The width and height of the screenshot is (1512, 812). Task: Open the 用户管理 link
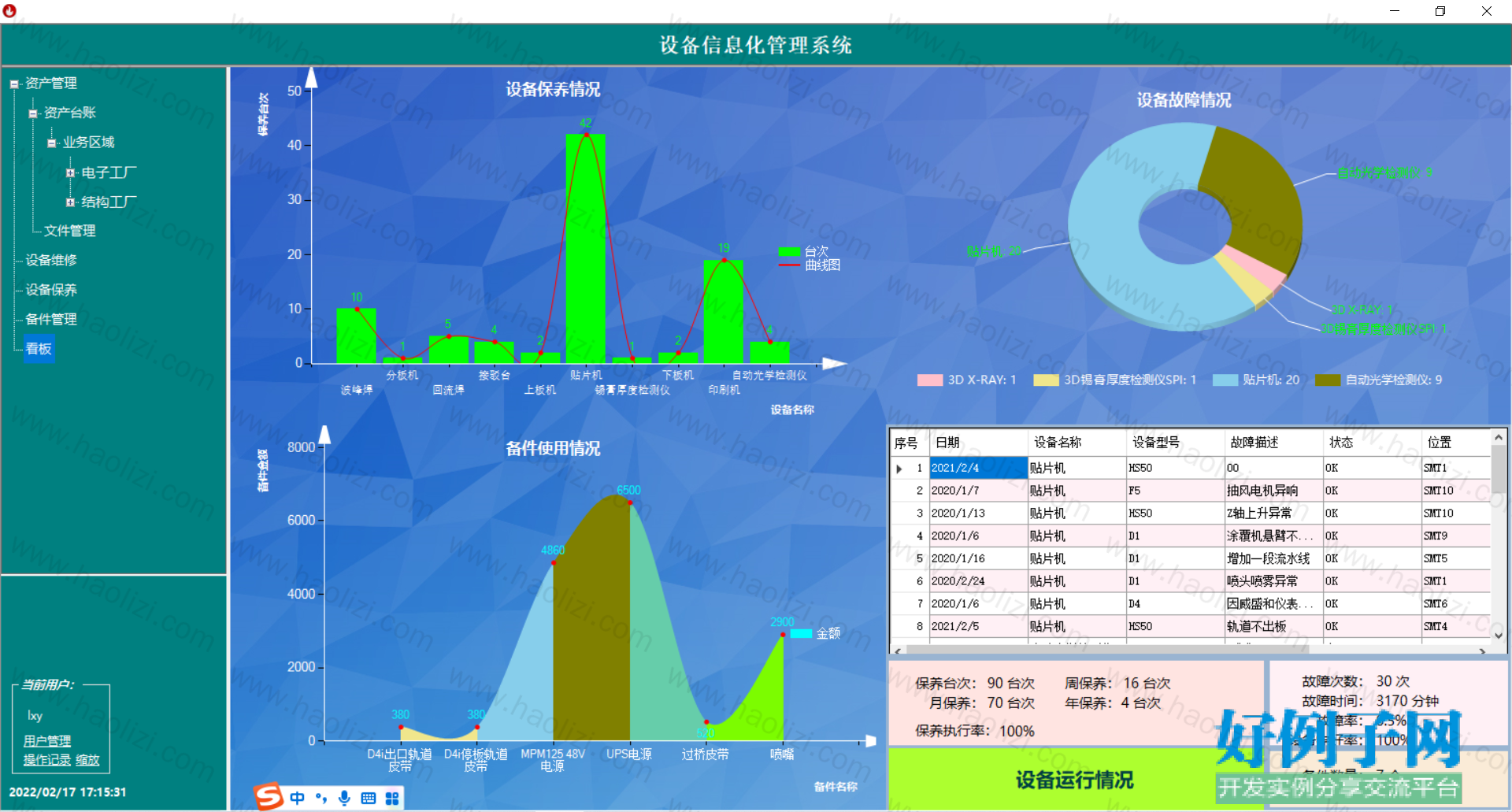coord(47,741)
